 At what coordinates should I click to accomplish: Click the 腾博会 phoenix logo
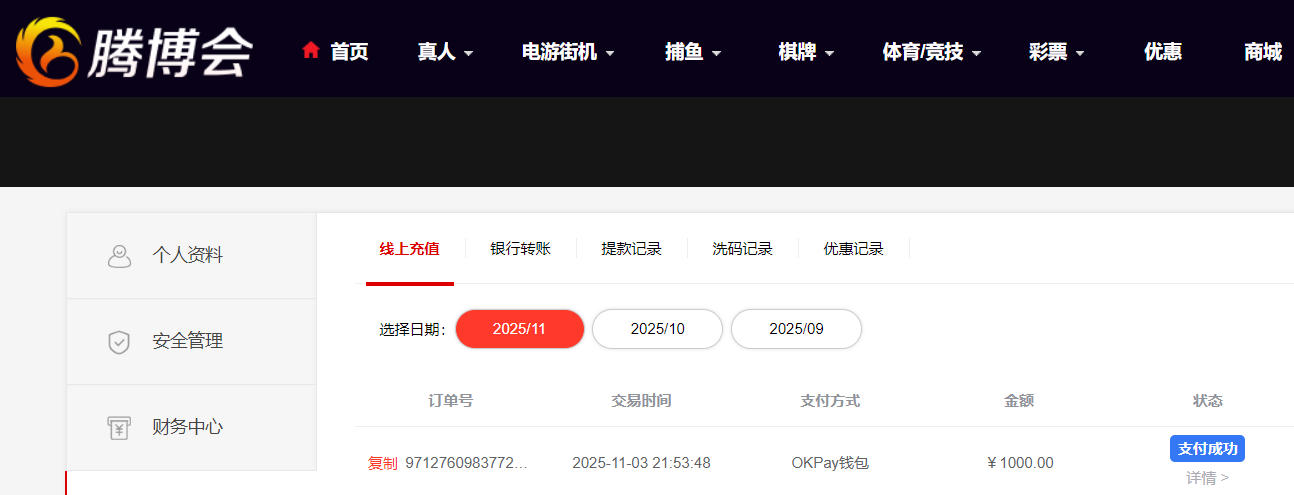pos(132,50)
